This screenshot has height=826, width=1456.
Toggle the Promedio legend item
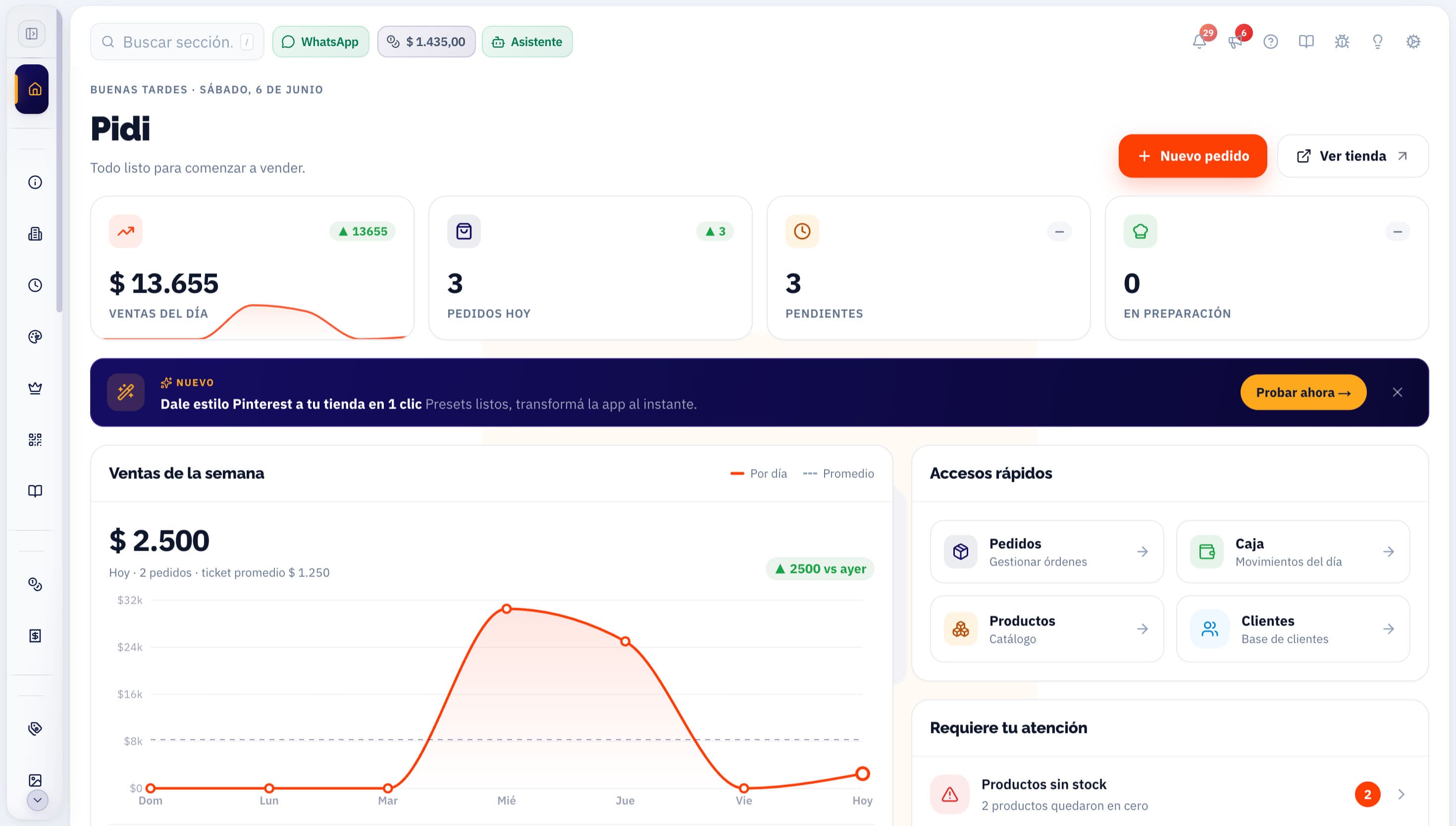838,474
